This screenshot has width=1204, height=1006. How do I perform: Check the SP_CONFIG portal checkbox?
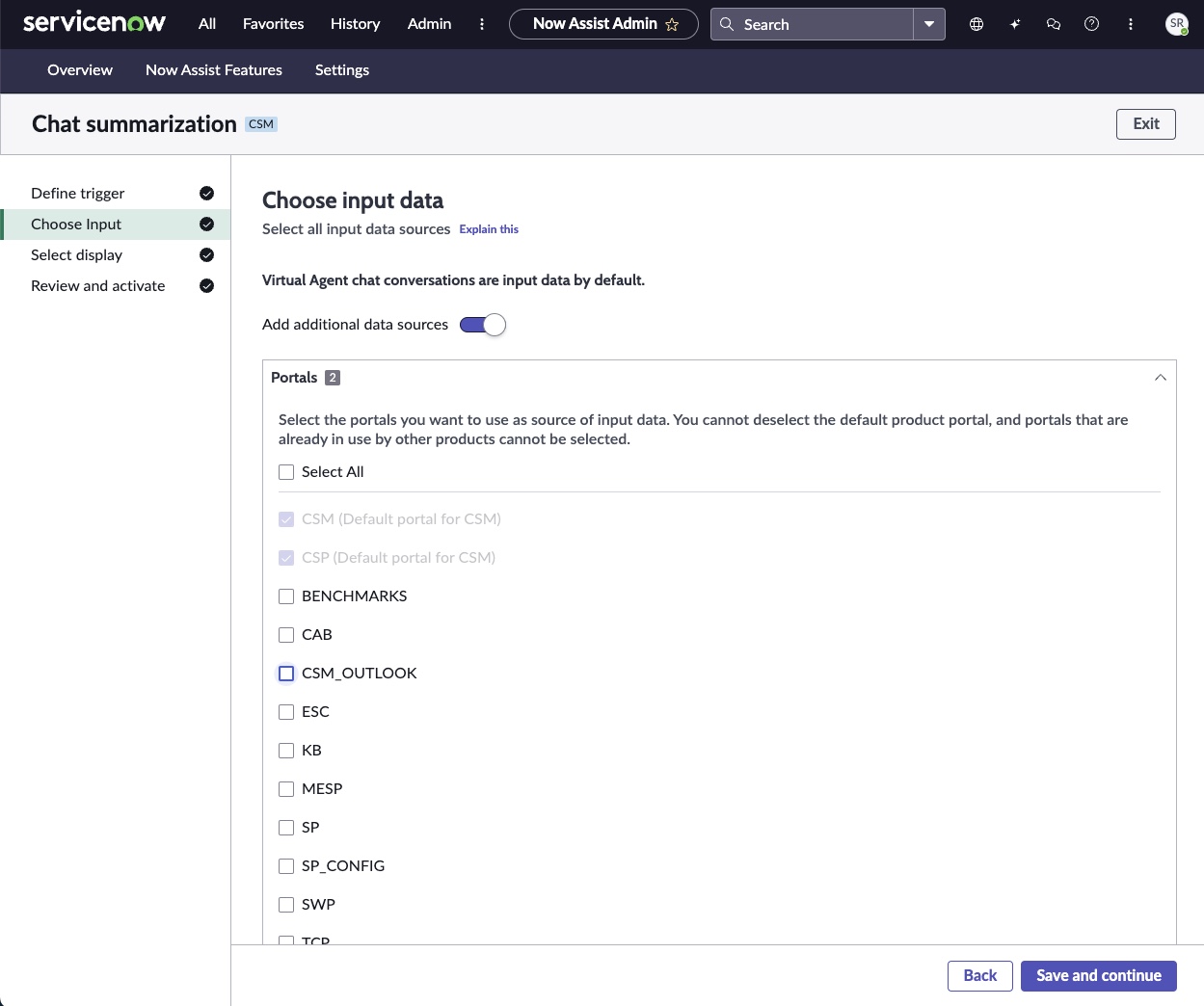286,866
